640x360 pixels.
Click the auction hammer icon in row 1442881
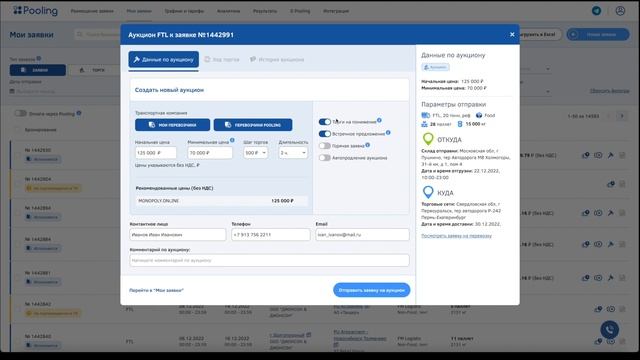[x=611, y=278]
